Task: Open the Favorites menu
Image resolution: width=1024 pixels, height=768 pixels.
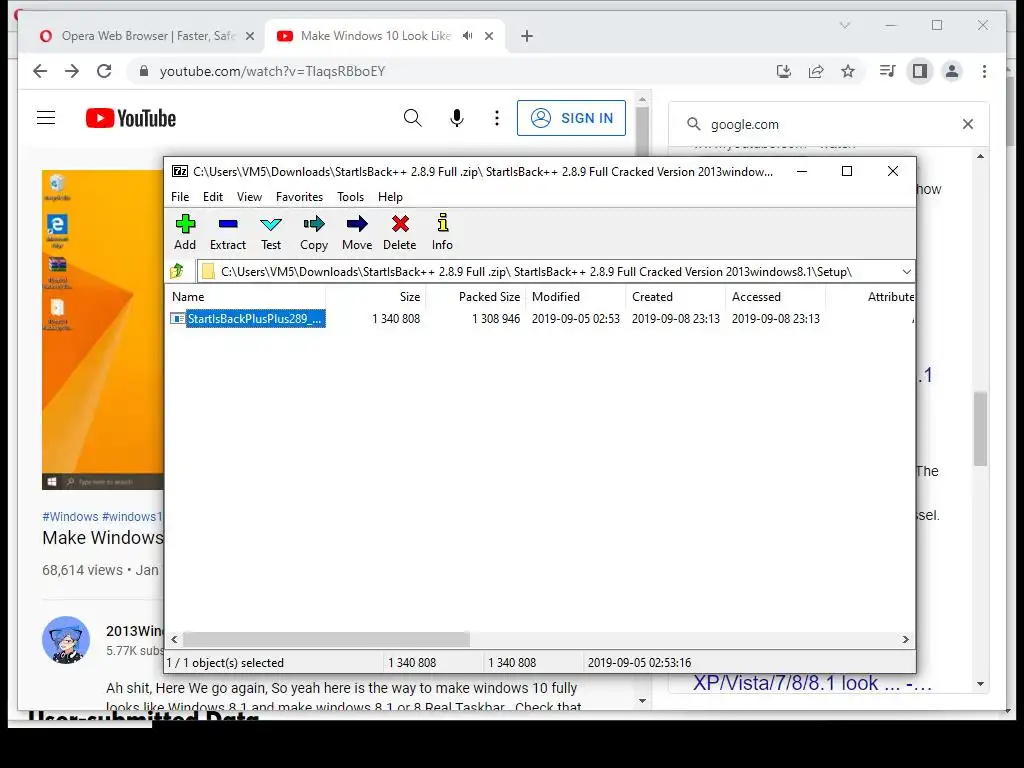Action: click(299, 197)
